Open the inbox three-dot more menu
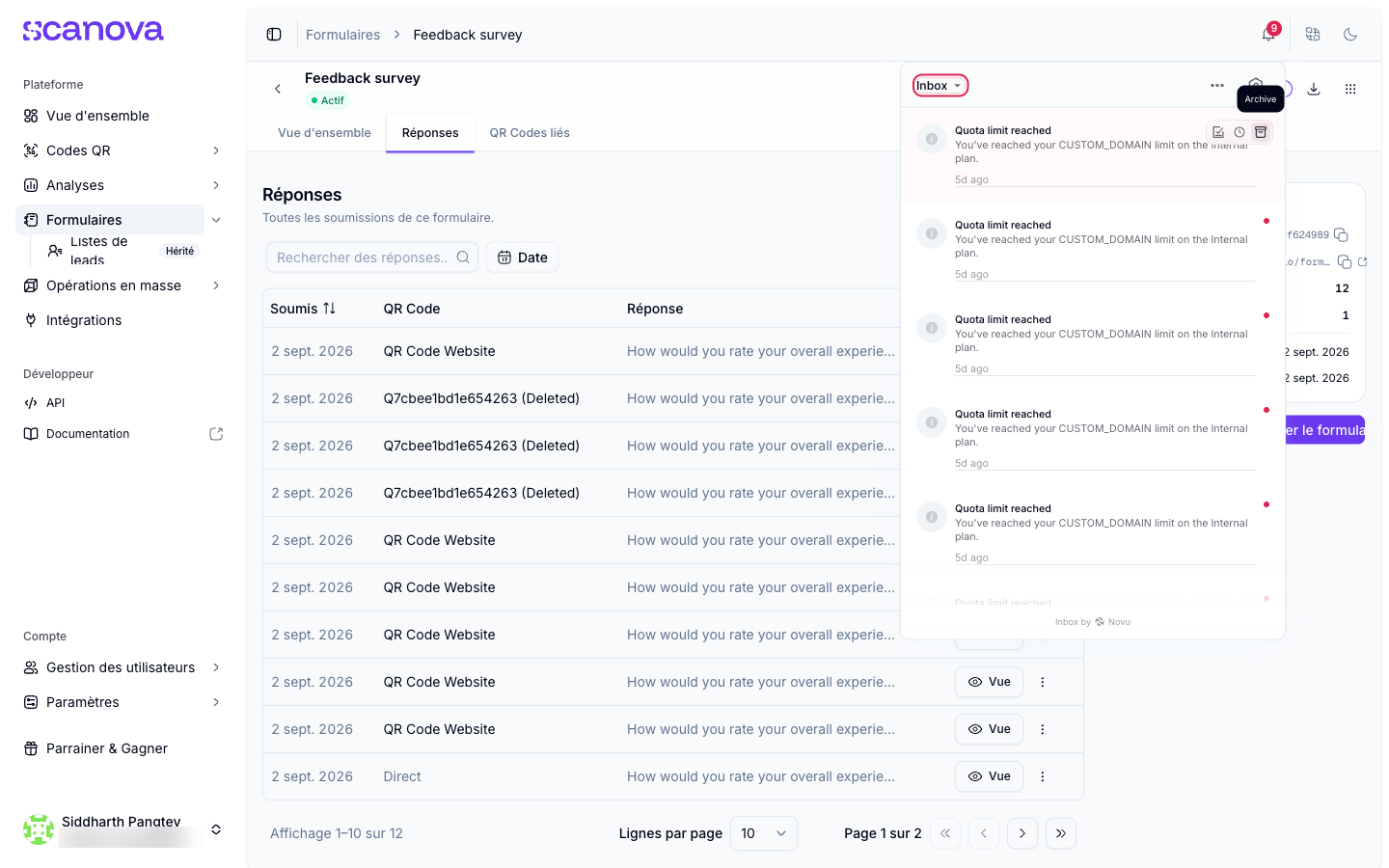The height and width of the screenshot is (868, 1389). [x=1217, y=86]
